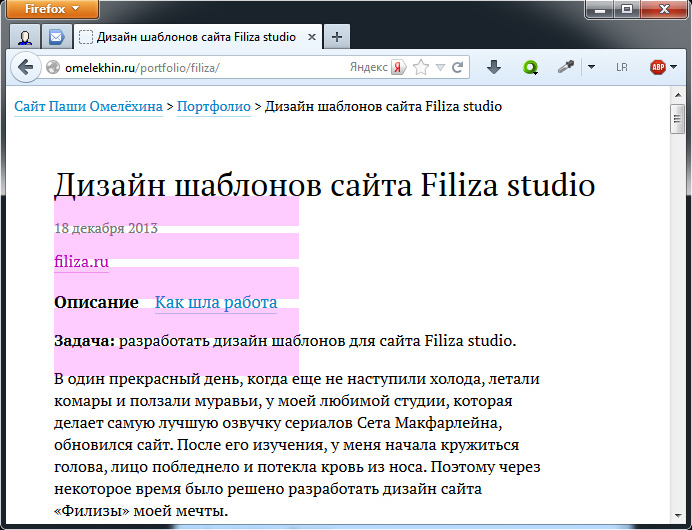Open the Как шла работа tab link
692x530 pixels.
pos(216,302)
